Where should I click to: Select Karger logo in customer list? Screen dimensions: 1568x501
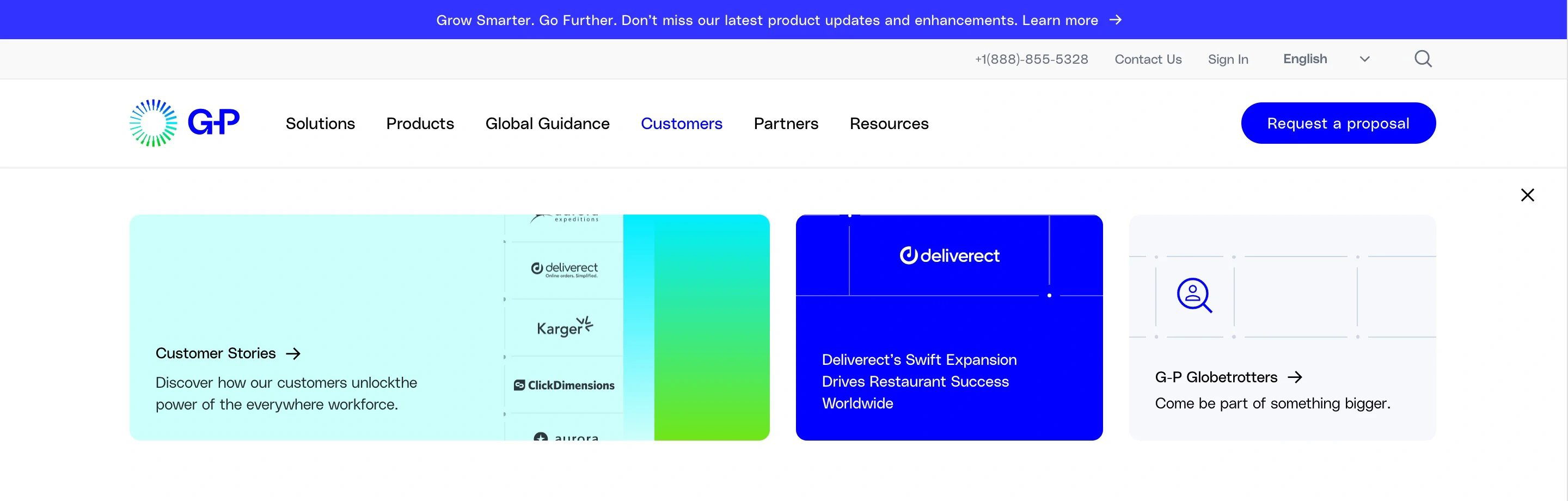[x=564, y=327]
